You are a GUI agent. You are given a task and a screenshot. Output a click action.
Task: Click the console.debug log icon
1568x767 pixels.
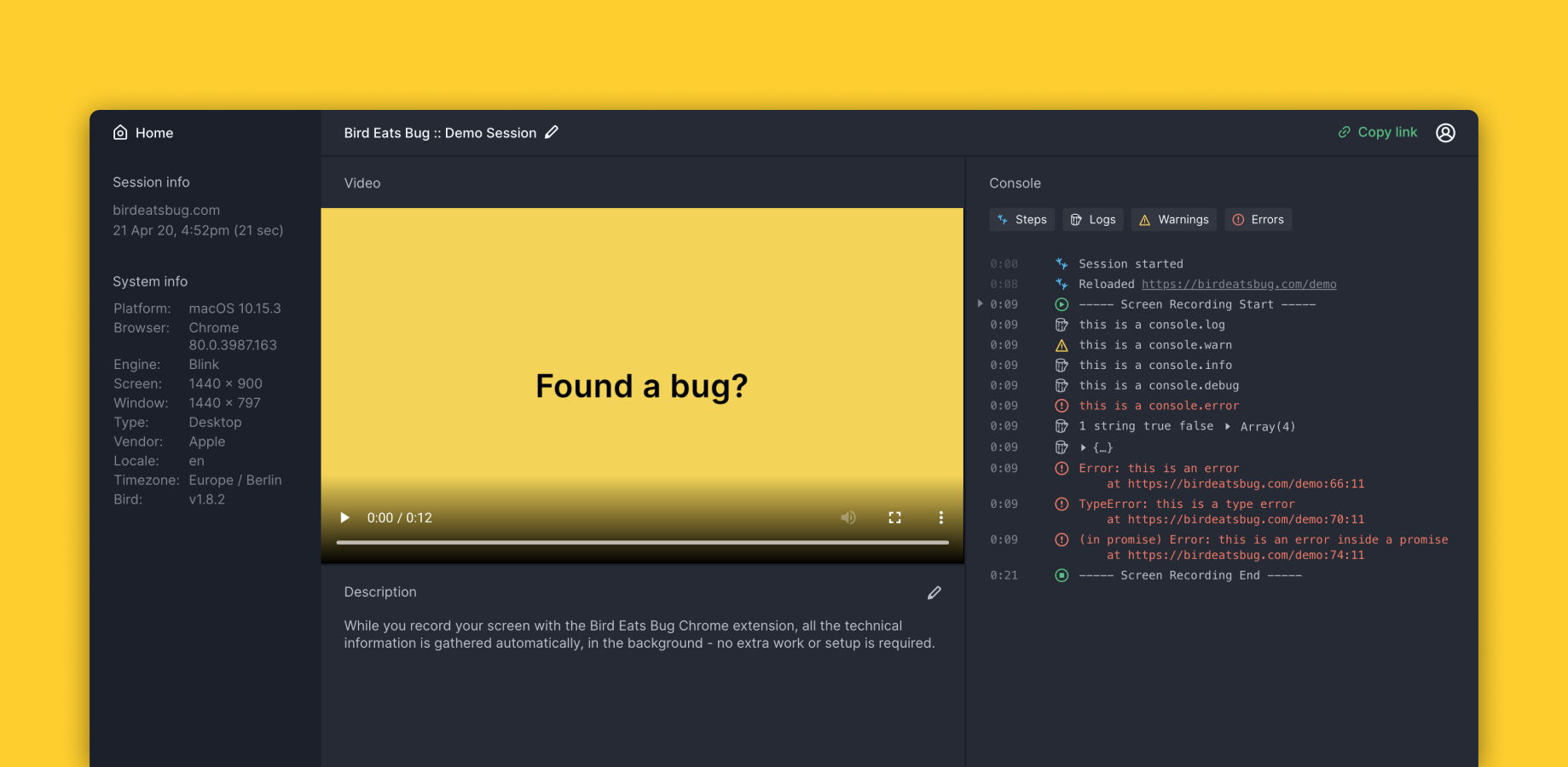pyautogui.click(x=1062, y=385)
